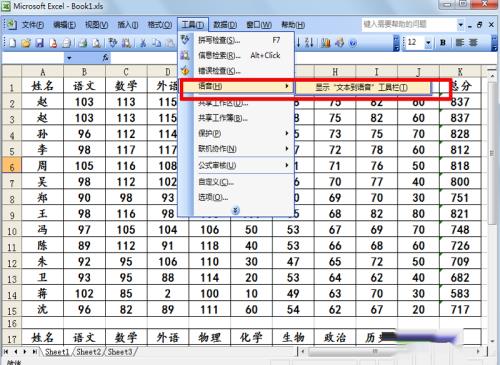Select column B header
500x365 pixels.
pos(84,72)
